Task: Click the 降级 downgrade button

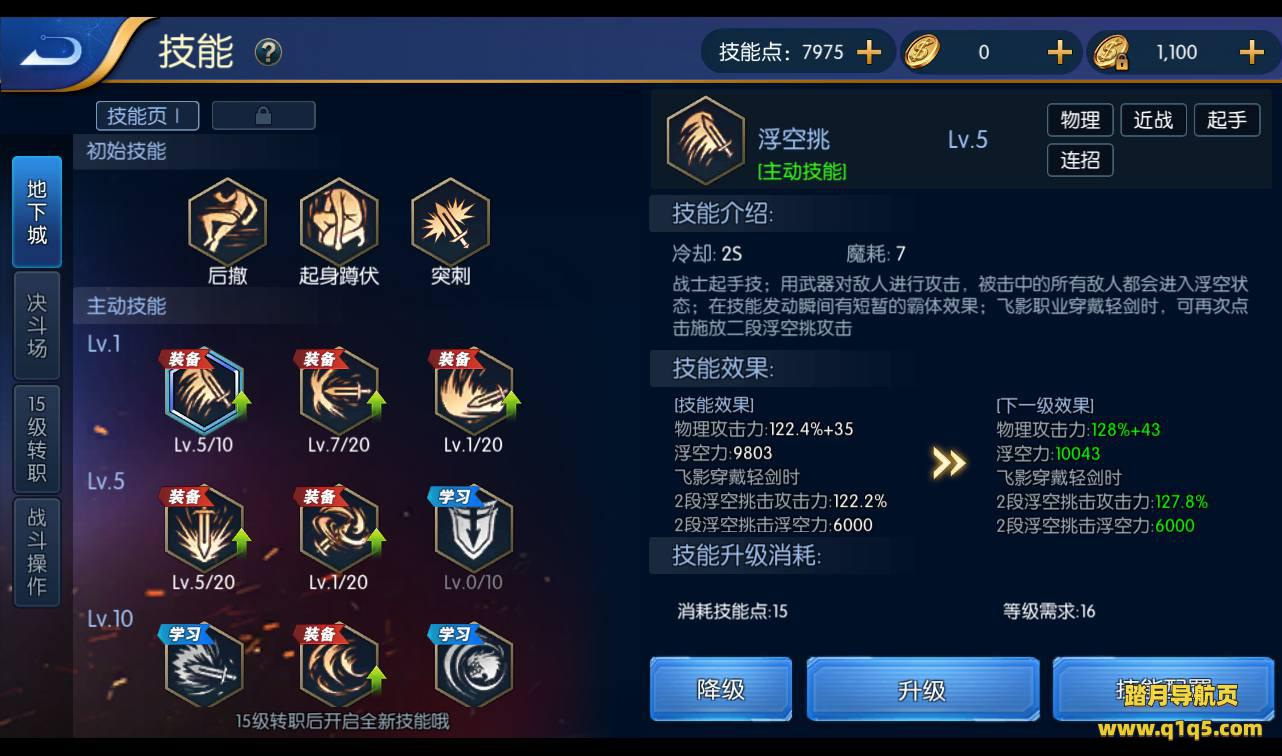Action: point(721,689)
